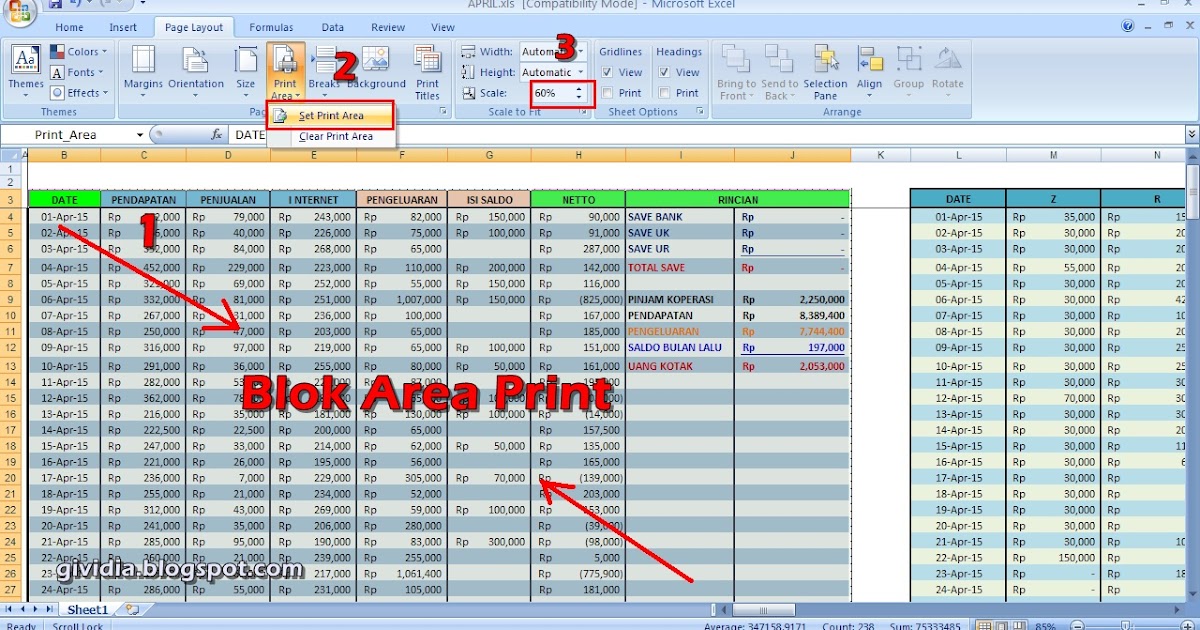Disable View under Headings
Viewport: 1200px width, 630px height.
pos(665,72)
